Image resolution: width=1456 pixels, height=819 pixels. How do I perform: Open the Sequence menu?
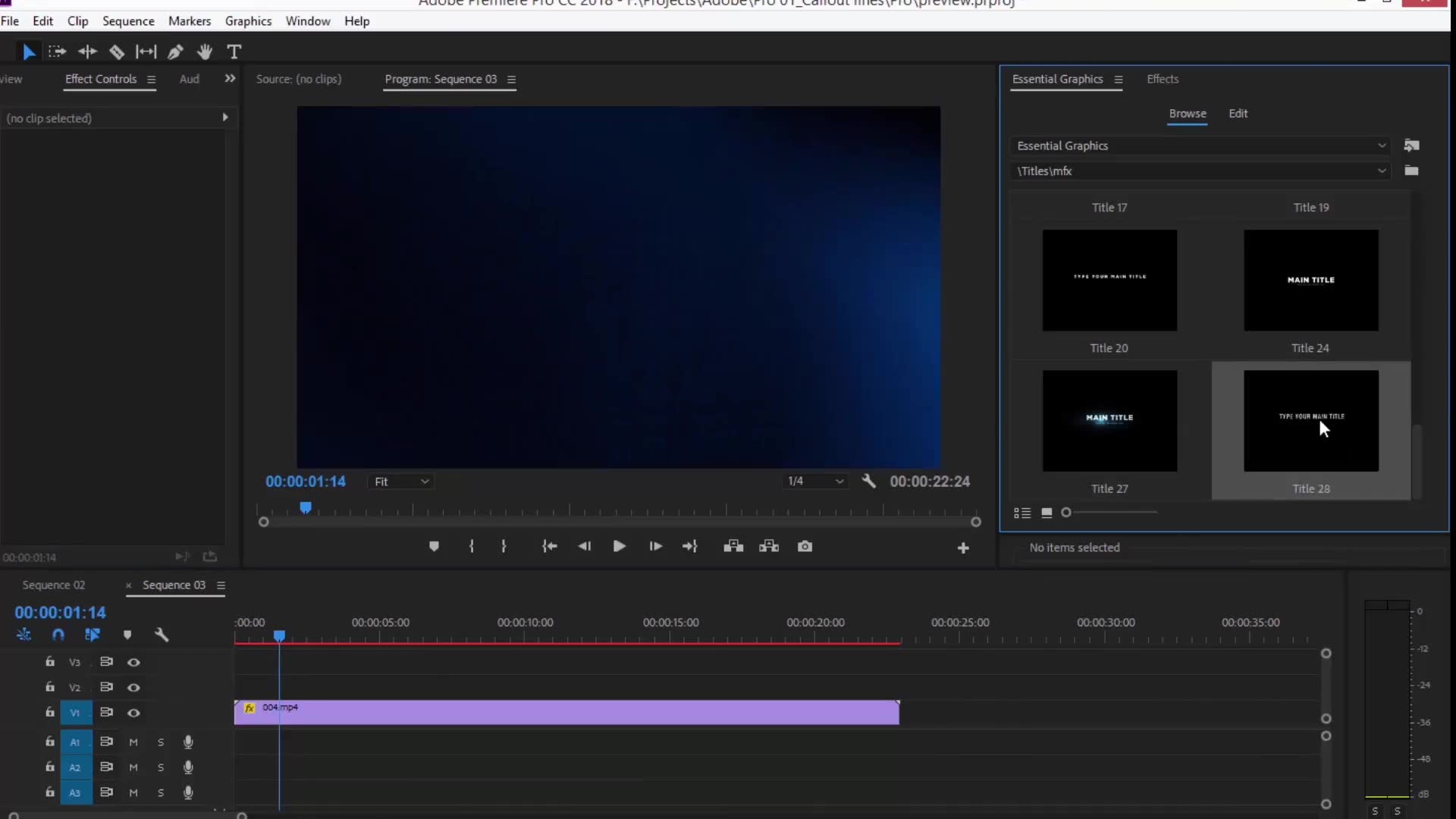point(128,21)
